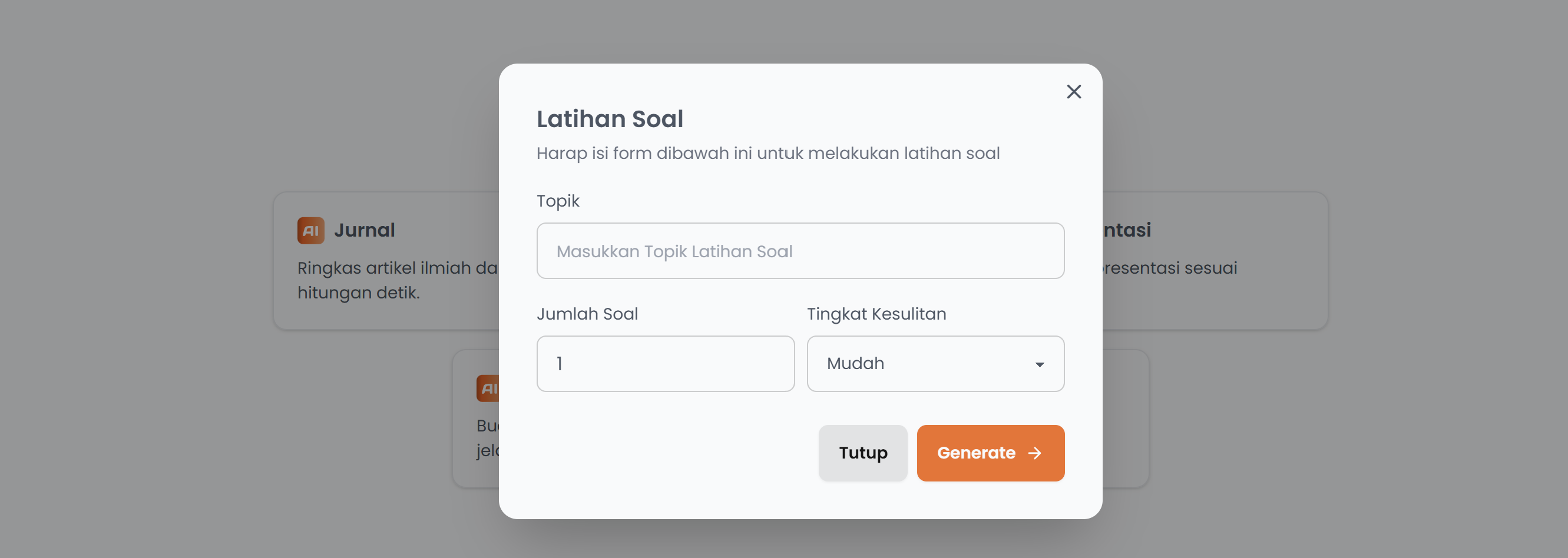Click the dropdown caret next to Mudah

point(1040,364)
